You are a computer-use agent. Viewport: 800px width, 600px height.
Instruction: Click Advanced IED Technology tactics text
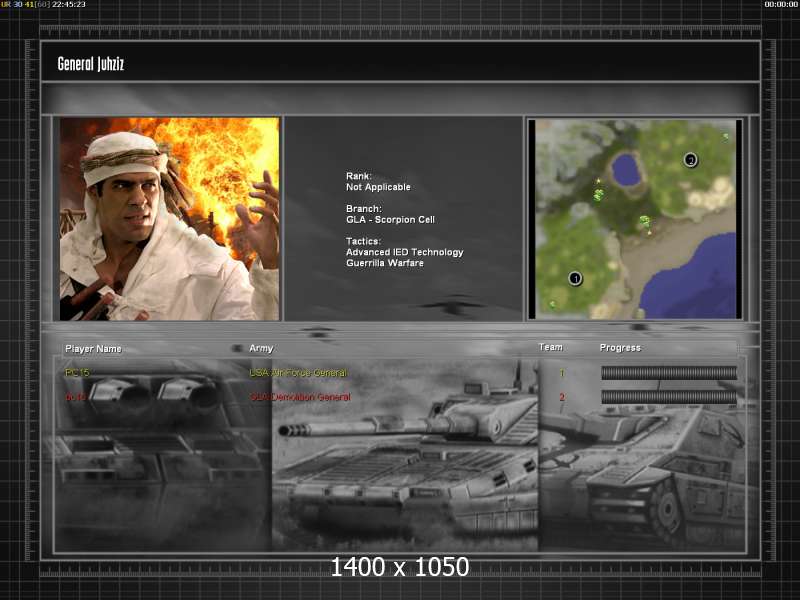point(405,252)
